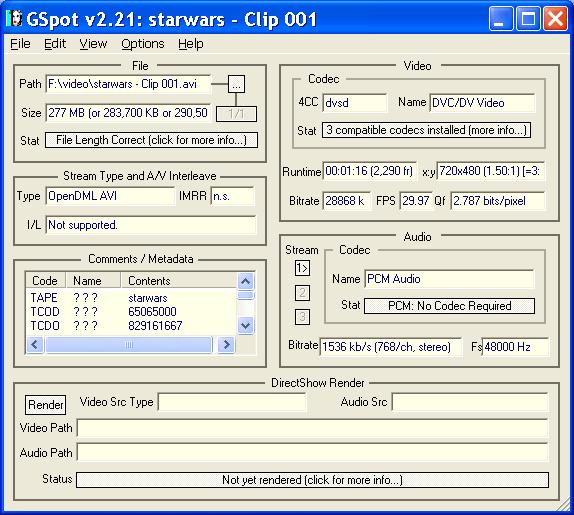Click the Path field with starwars avi

[128, 84]
